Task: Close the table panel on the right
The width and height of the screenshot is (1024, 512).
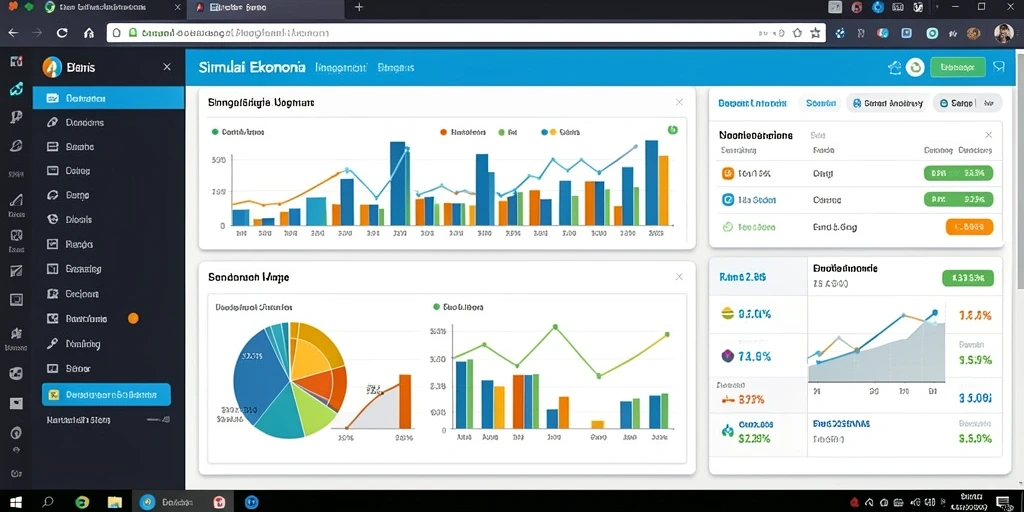Action: tap(988, 135)
